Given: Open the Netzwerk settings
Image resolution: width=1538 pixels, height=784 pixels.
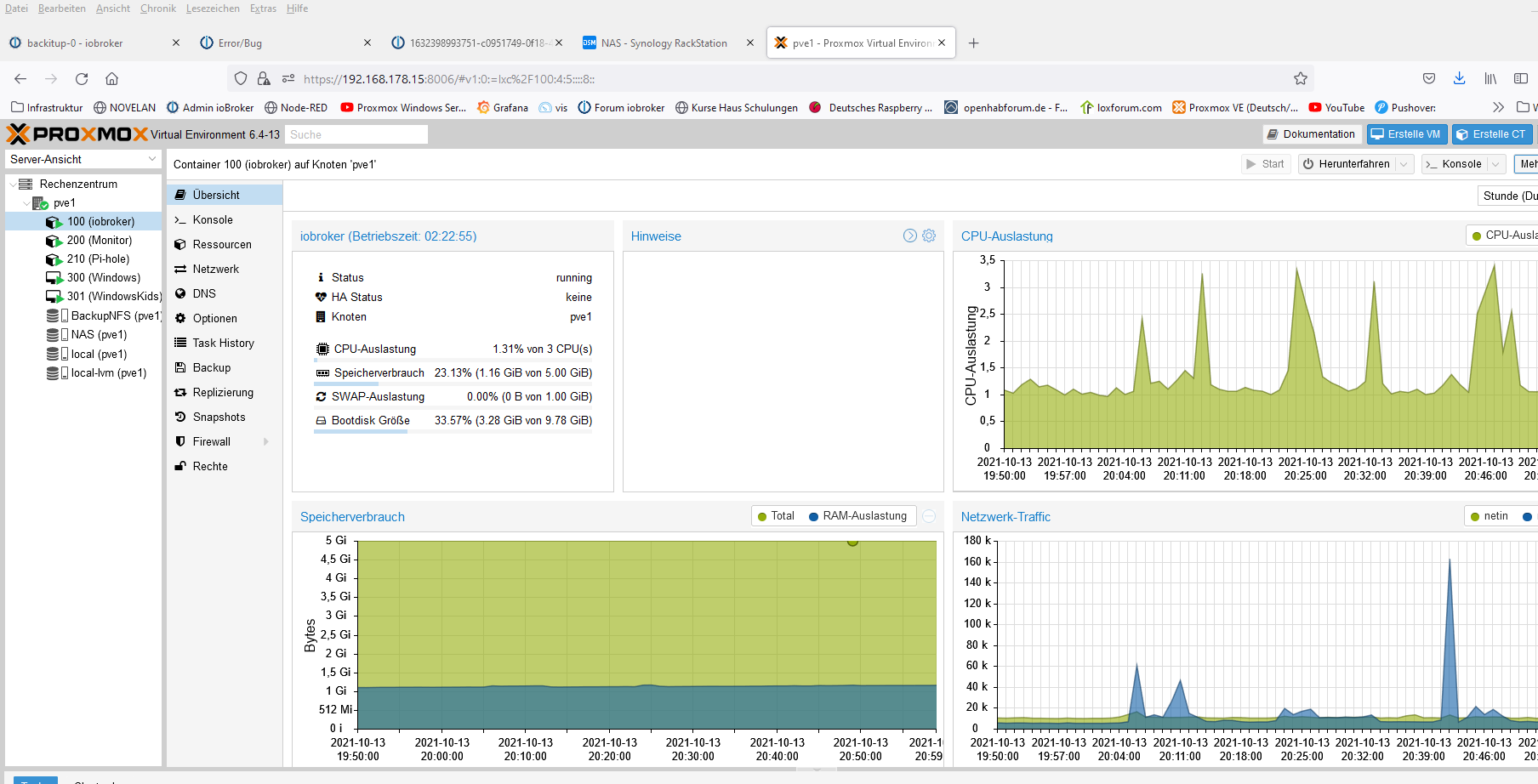Looking at the screenshot, I should pyautogui.click(x=225, y=269).
